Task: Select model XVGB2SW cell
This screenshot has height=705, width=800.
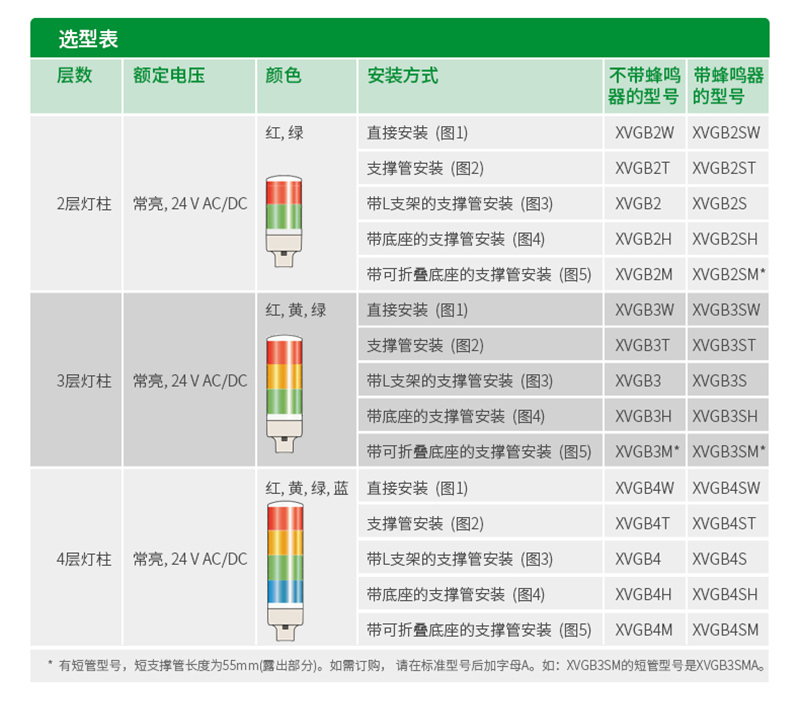Action: coord(726,133)
